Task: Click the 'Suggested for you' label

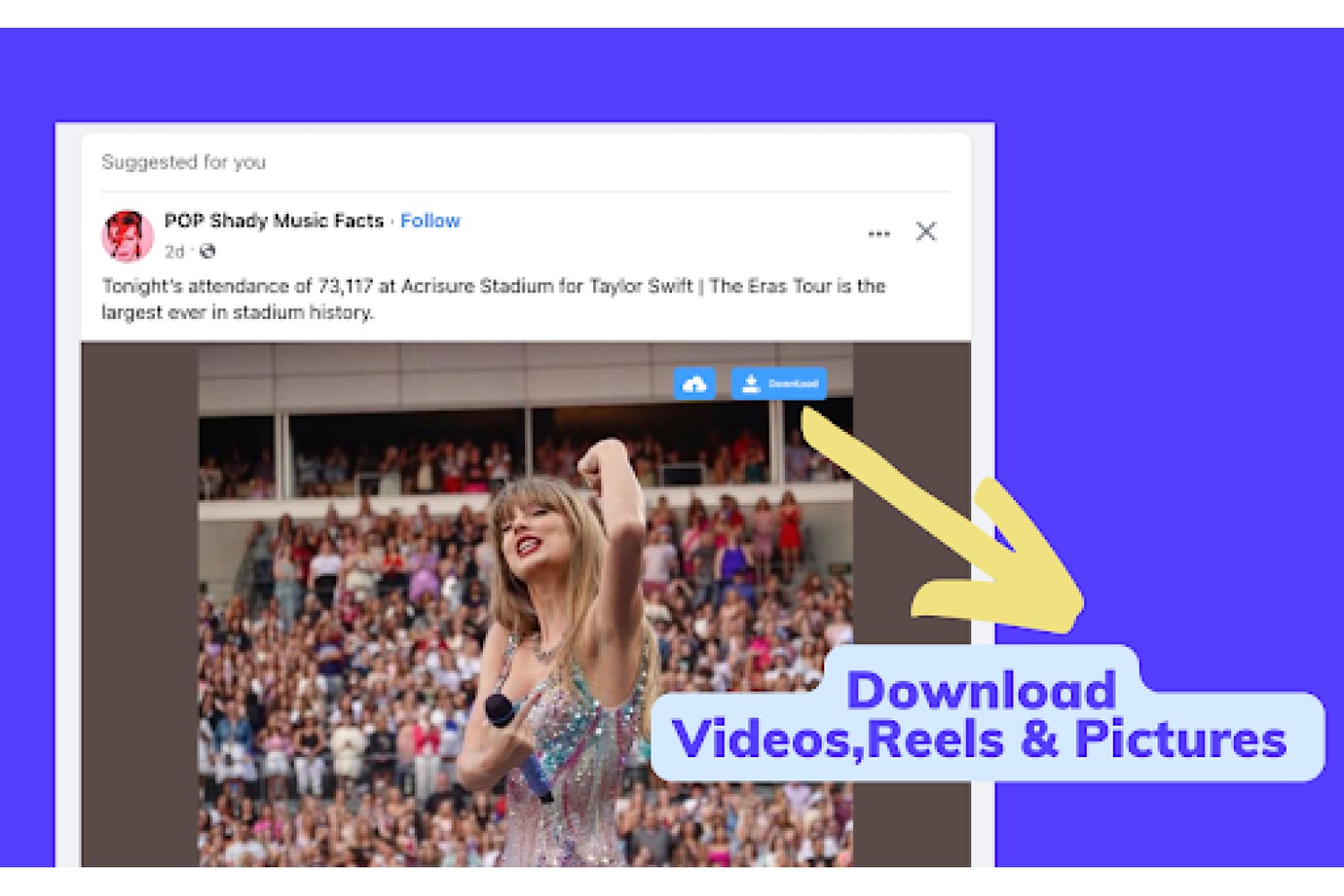Action: [184, 162]
